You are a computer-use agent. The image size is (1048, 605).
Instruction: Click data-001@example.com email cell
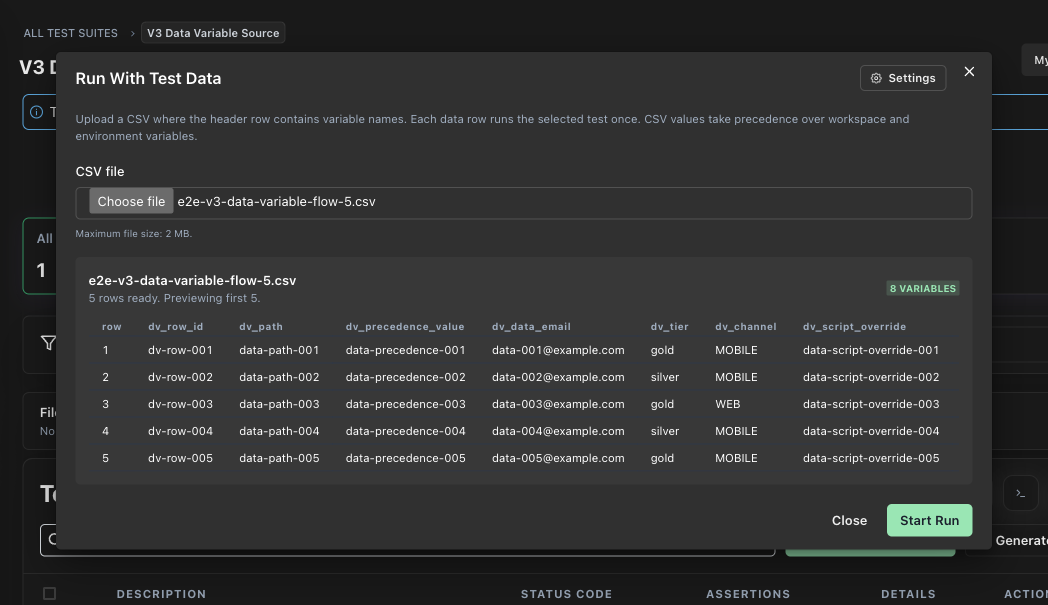(x=558, y=350)
